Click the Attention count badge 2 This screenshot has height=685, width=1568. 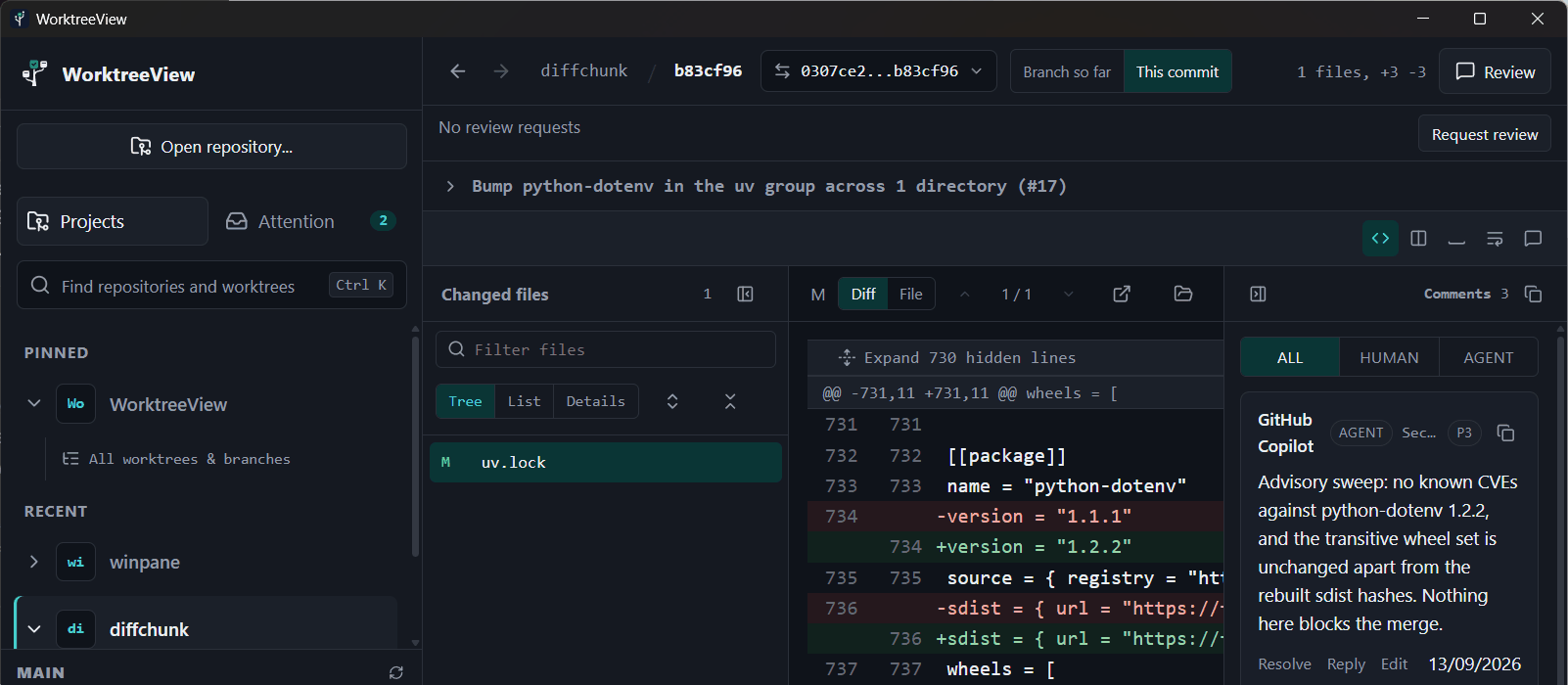tap(383, 220)
